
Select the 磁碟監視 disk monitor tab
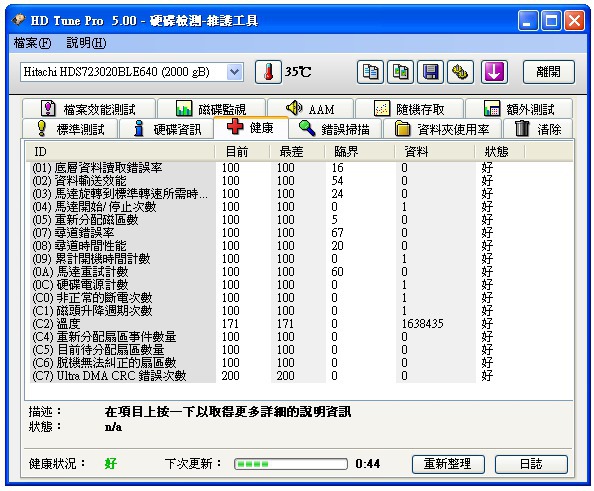coord(211,109)
